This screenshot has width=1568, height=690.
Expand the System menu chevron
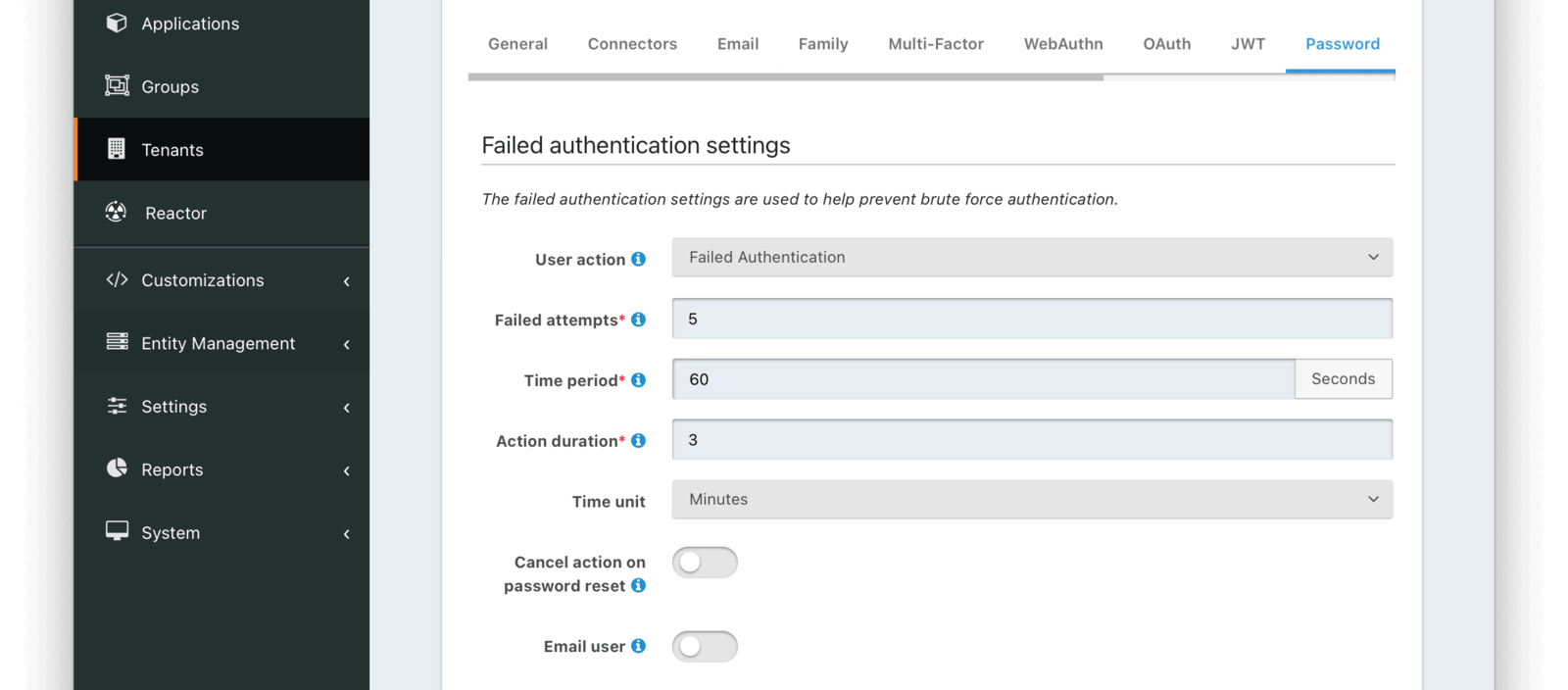click(x=347, y=534)
